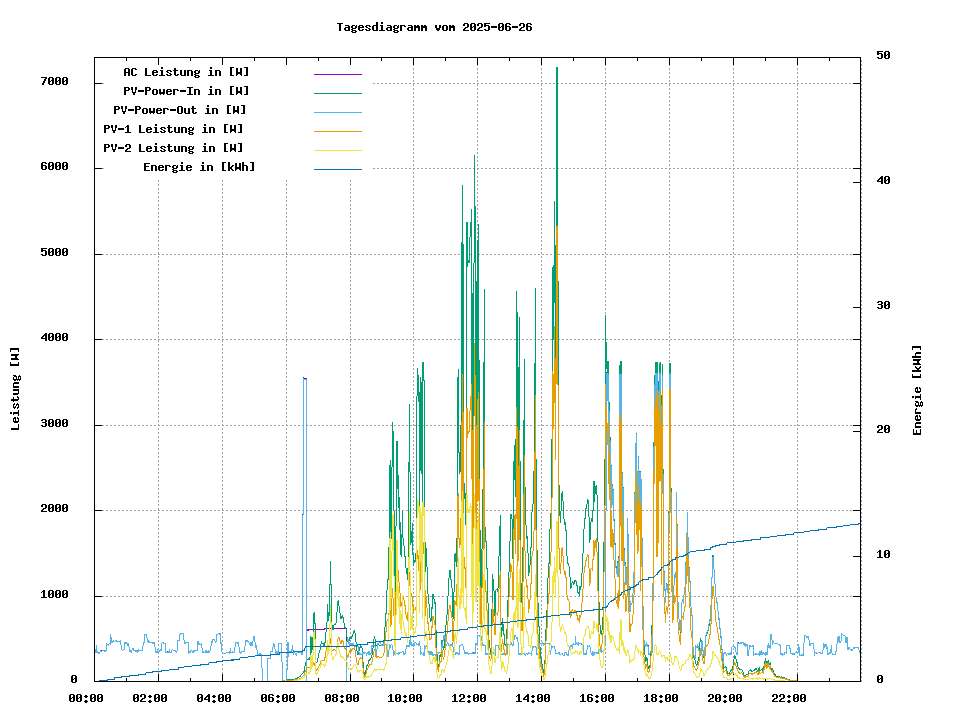Select the 3000 tick on left axis
The width and height of the screenshot is (960, 720).
tap(55, 424)
